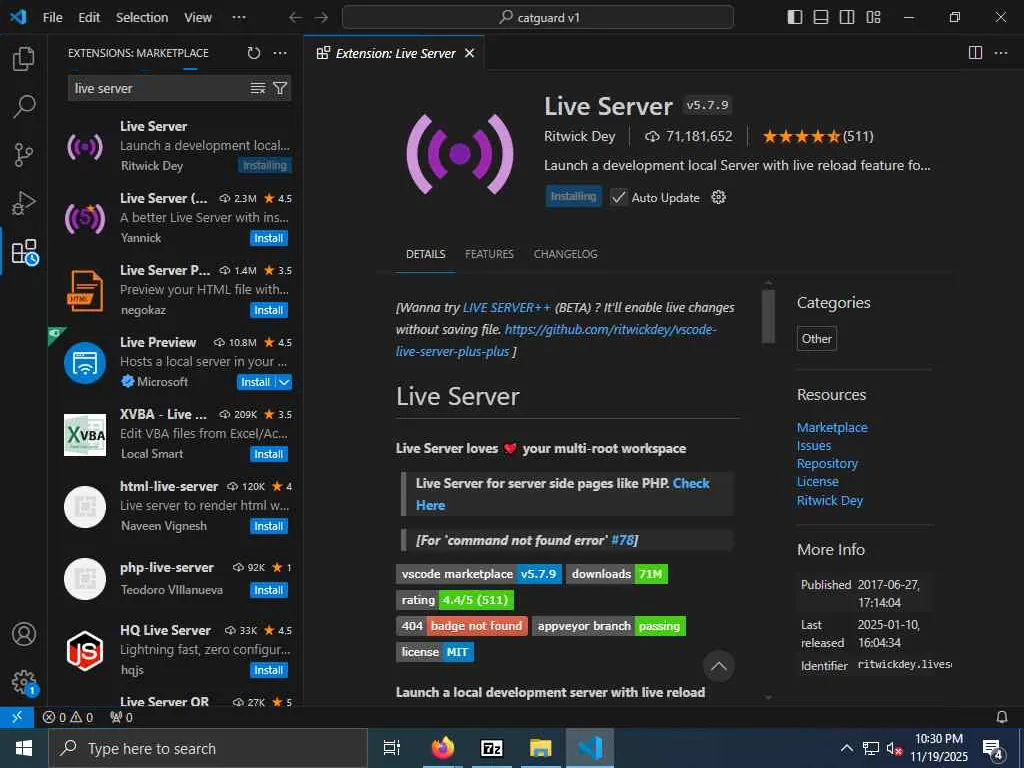The height and width of the screenshot is (768, 1024).
Task: Open the Explorer view in activity bar
Action: click(x=24, y=59)
